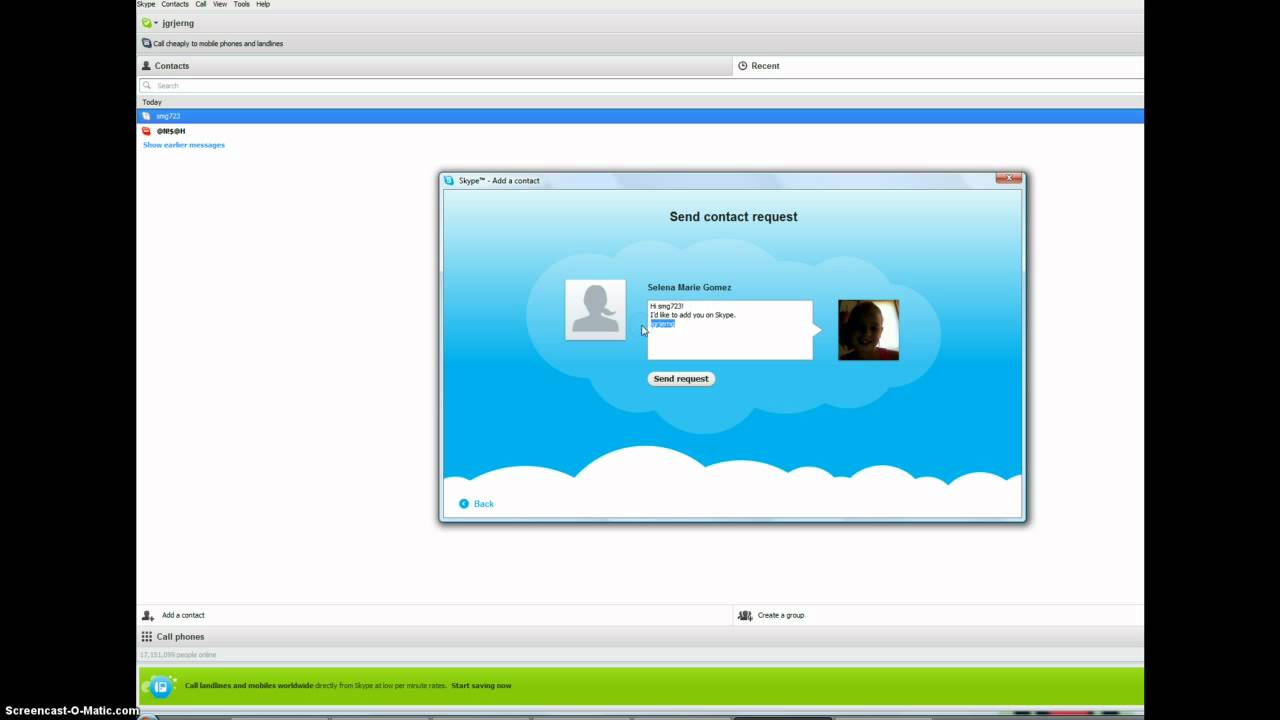The image size is (1280, 720).
Task: Open the Skype menu
Action: 146,4
